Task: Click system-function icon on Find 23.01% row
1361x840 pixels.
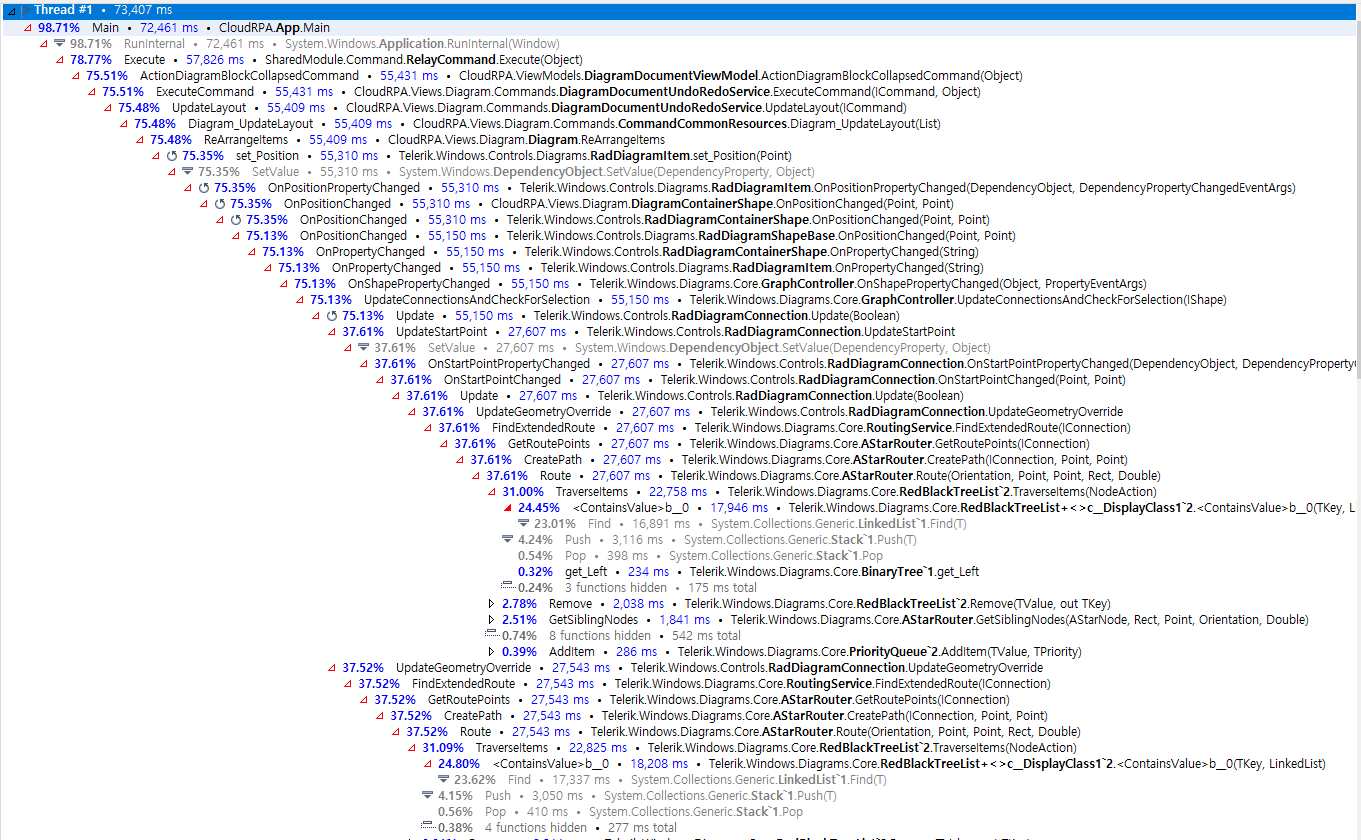Action: [x=523, y=523]
